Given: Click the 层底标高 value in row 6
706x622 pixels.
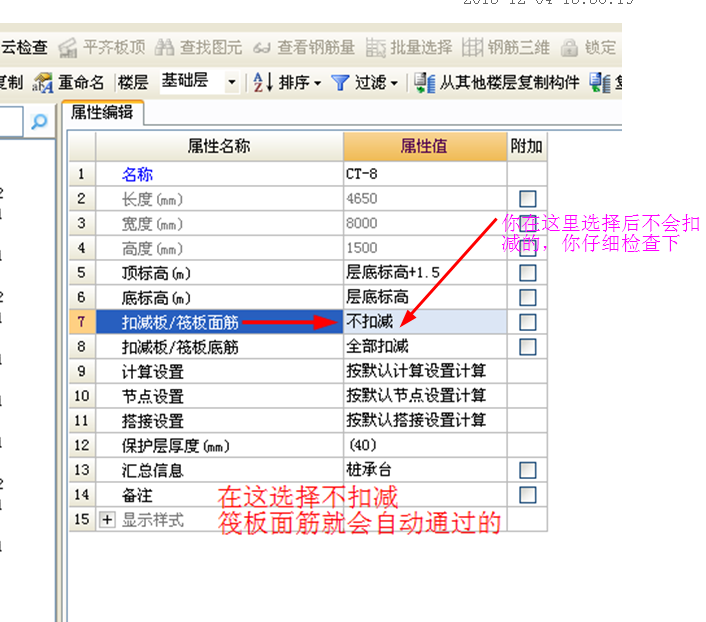Looking at the screenshot, I should coord(425,297).
